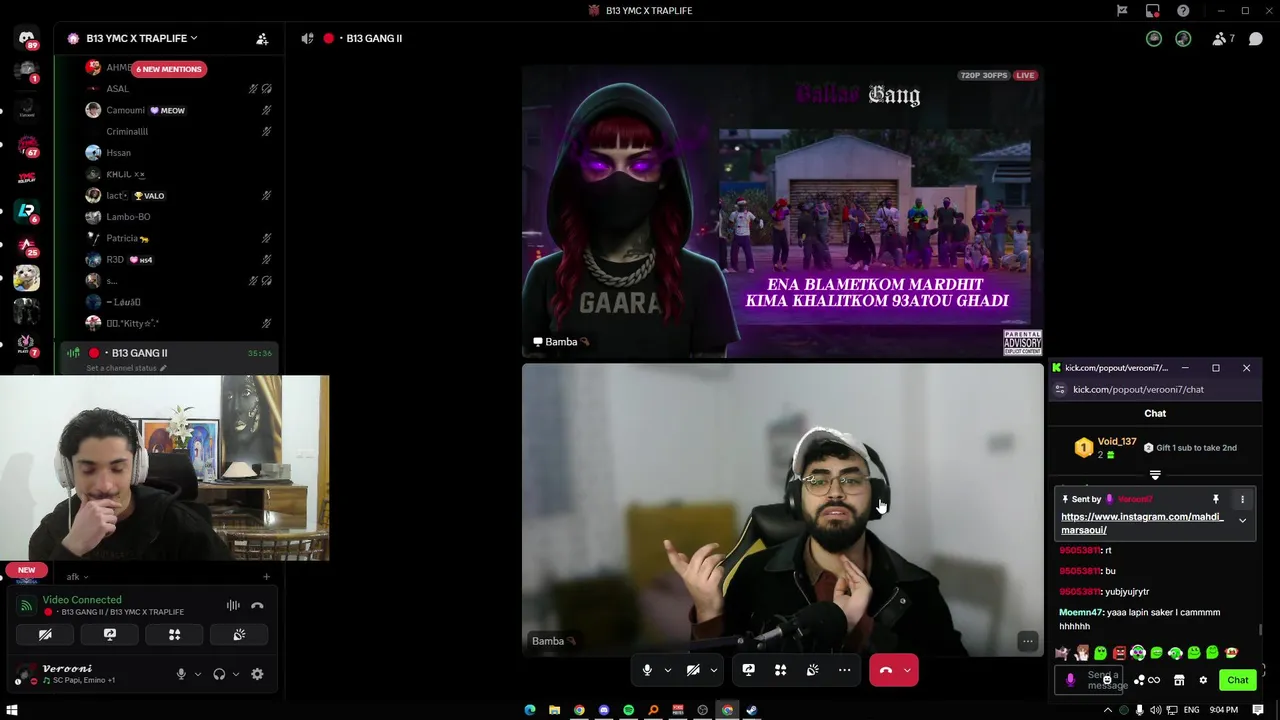Open Kick channel shop storefront icon
The width and height of the screenshot is (1280, 720).
(x=1179, y=680)
